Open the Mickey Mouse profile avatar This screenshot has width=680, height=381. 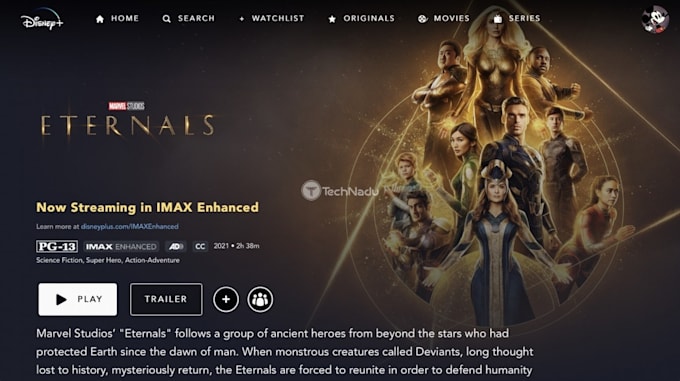click(x=655, y=20)
